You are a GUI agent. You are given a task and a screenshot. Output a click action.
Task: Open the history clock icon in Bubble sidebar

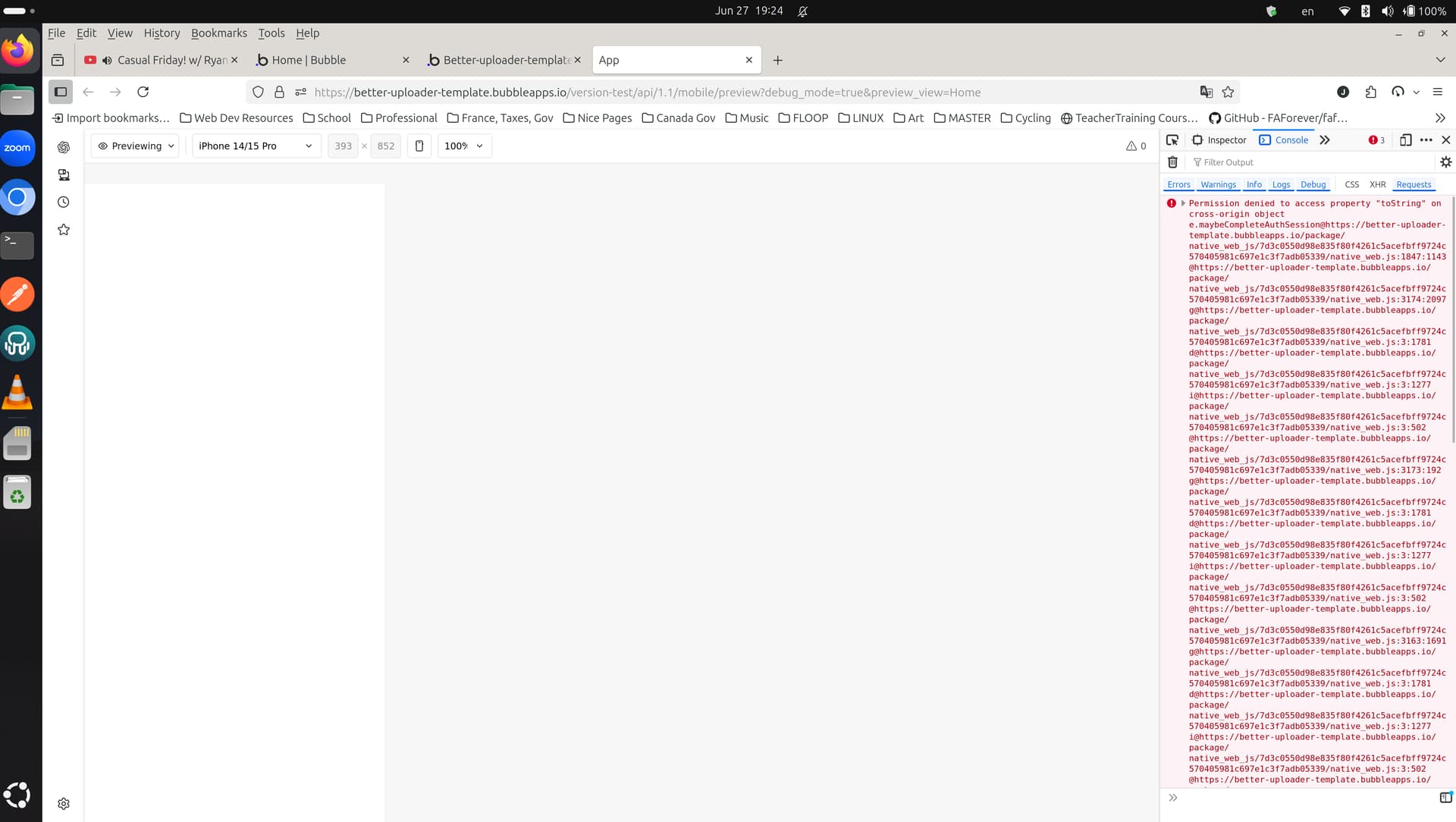[x=64, y=202]
